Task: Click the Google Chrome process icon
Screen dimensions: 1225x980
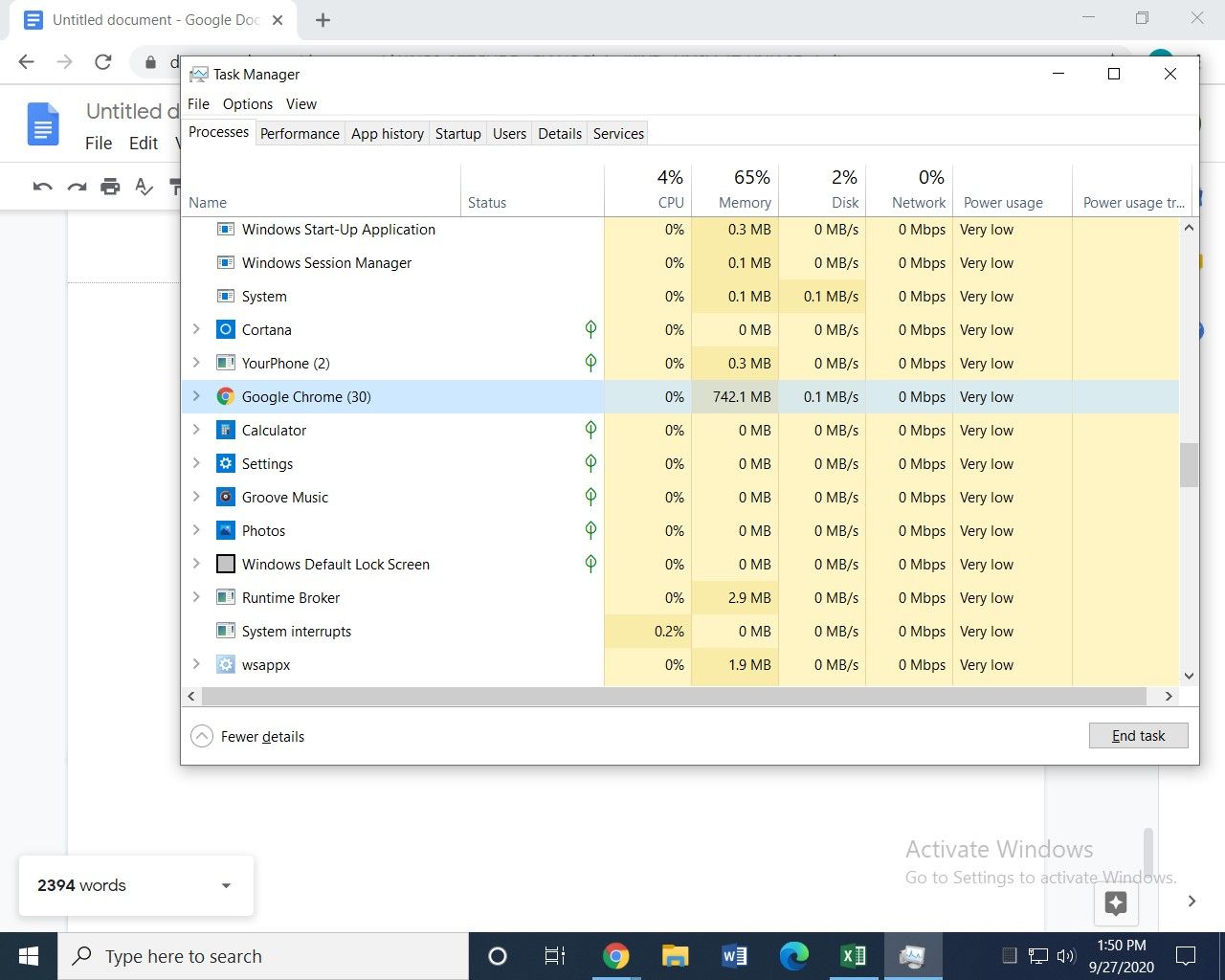Action: [x=226, y=396]
